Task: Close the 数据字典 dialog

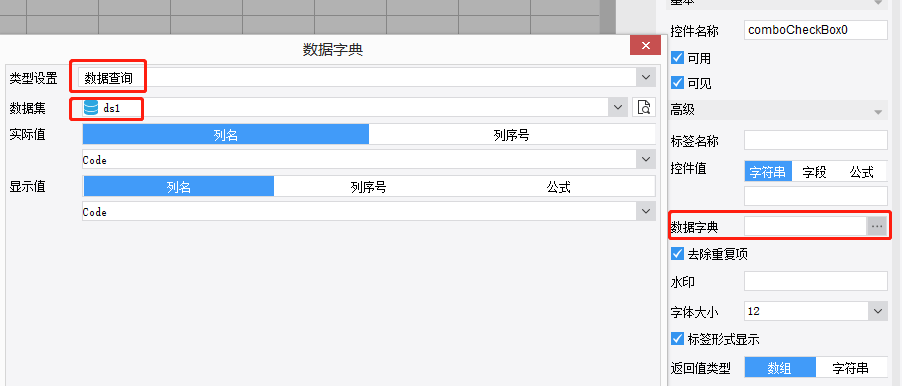Action: (645, 45)
